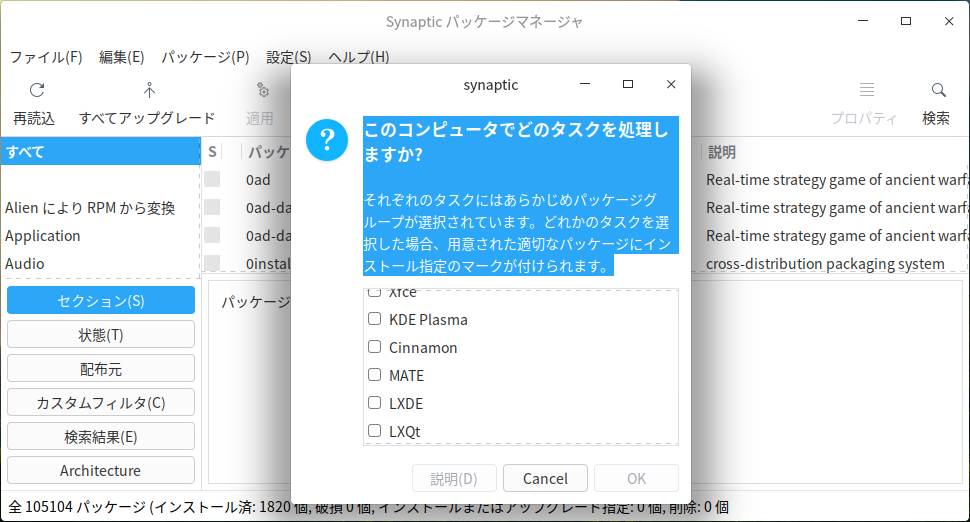This screenshot has height=522, width=970.
Task: Click the dialog heading 'このコンピュータでどのタスクを処理しますか?'
Action: coord(517,141)
